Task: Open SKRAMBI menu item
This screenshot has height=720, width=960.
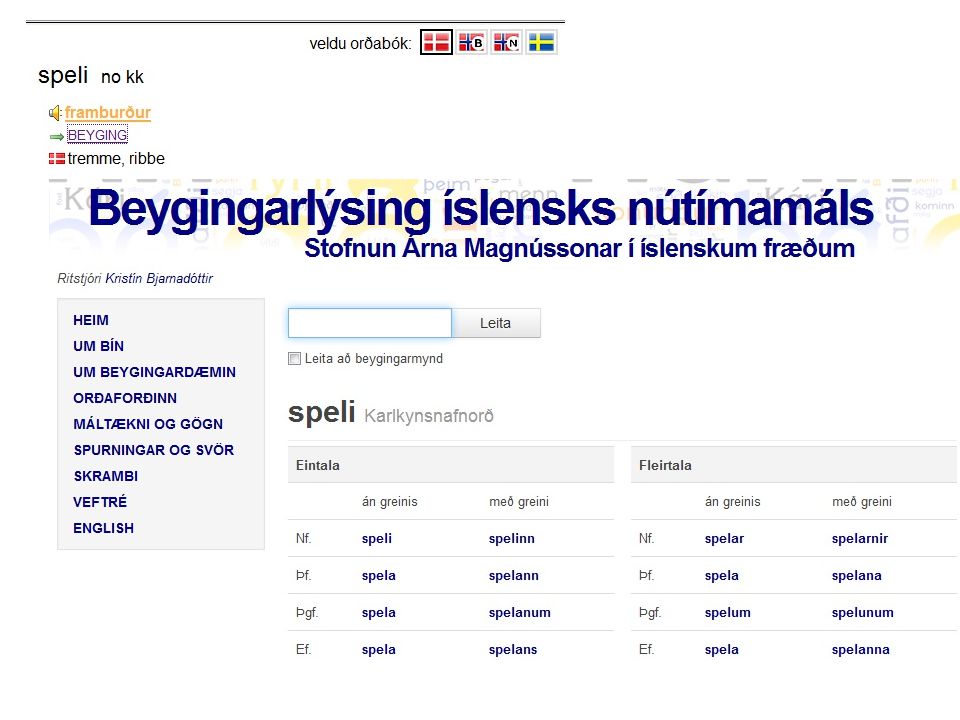Action: tap(105, 476)
